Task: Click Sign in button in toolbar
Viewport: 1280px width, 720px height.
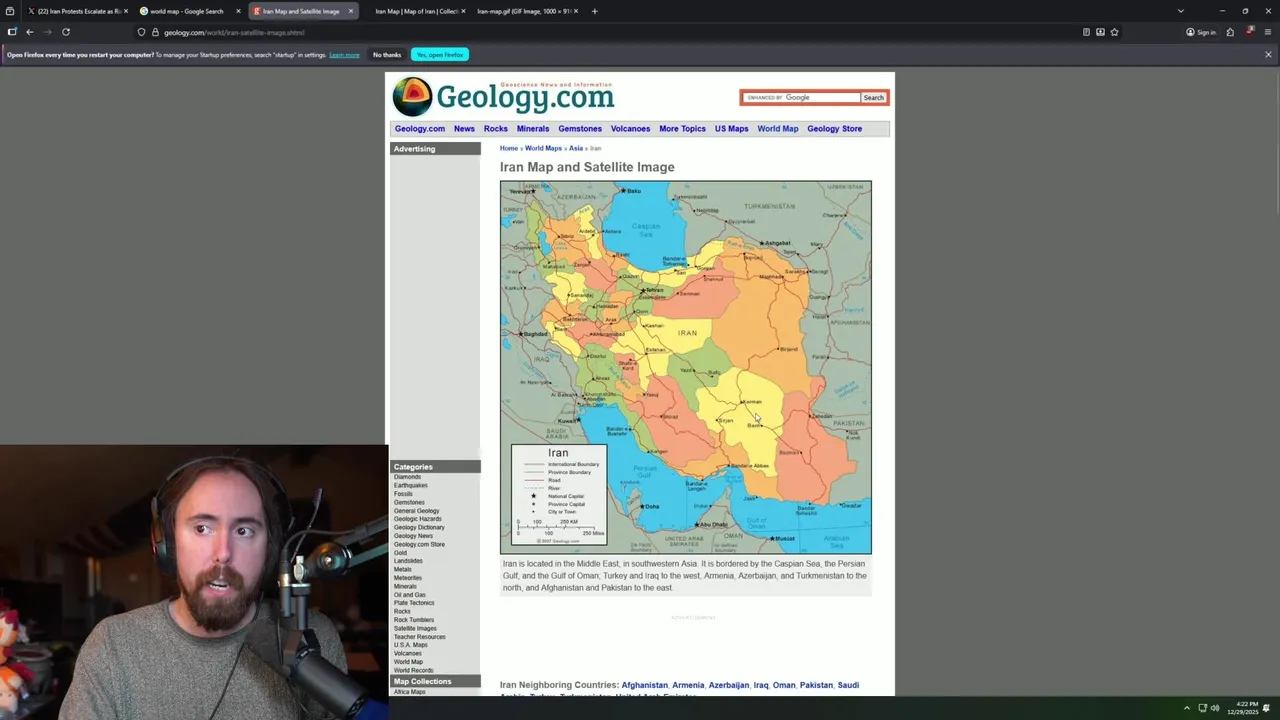Action: (x=1201, y=32)
